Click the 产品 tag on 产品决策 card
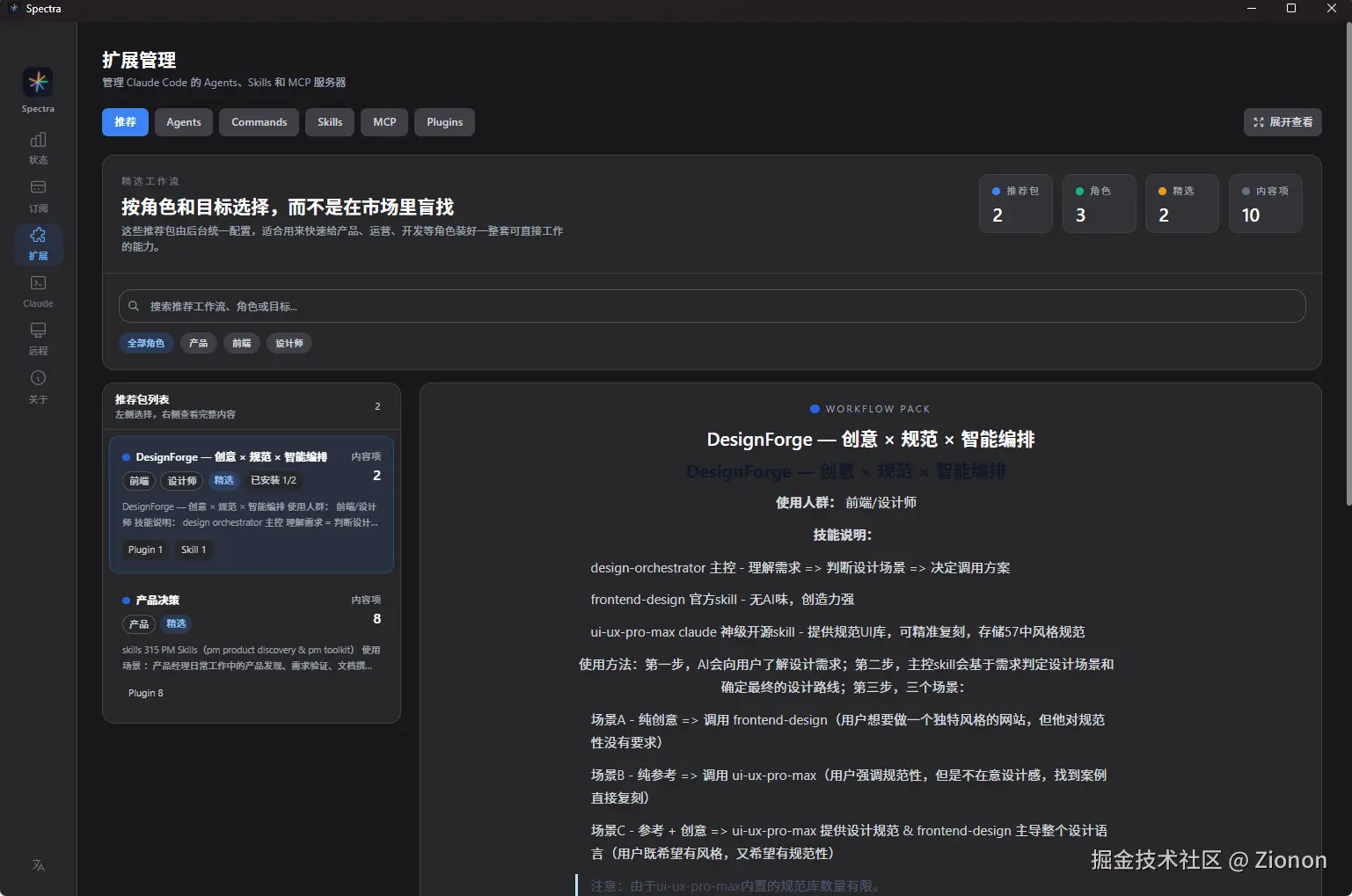Viewport: 1352px width, 896px height. tap(139, 624)
